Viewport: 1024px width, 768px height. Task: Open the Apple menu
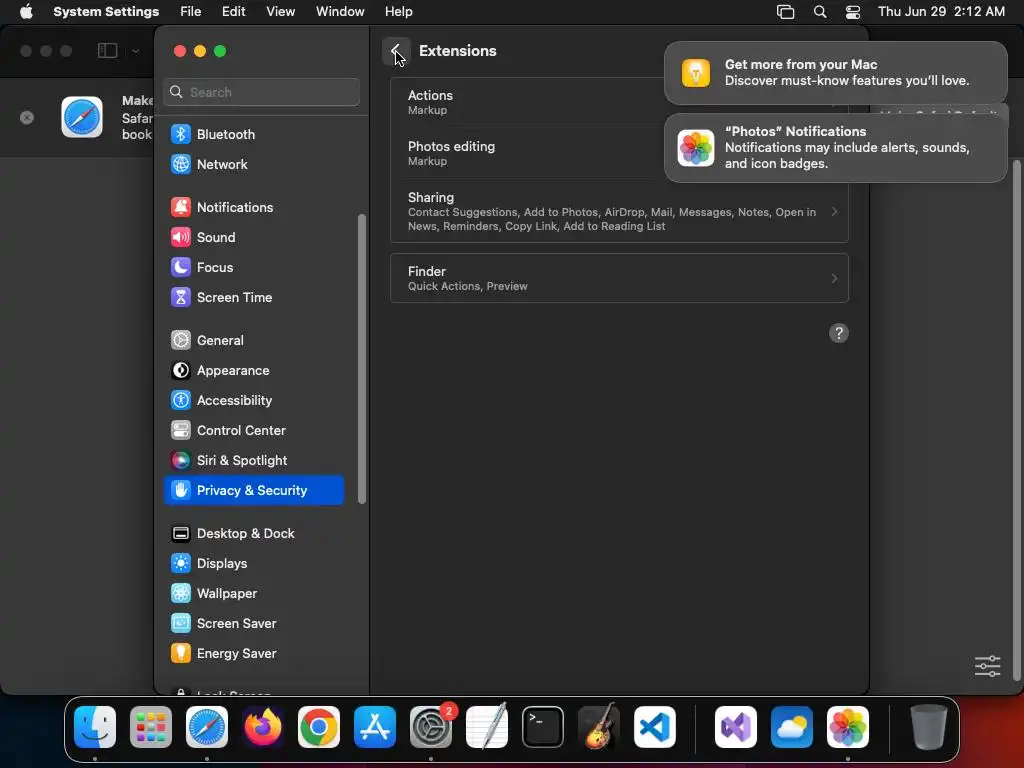coord(26,12)
